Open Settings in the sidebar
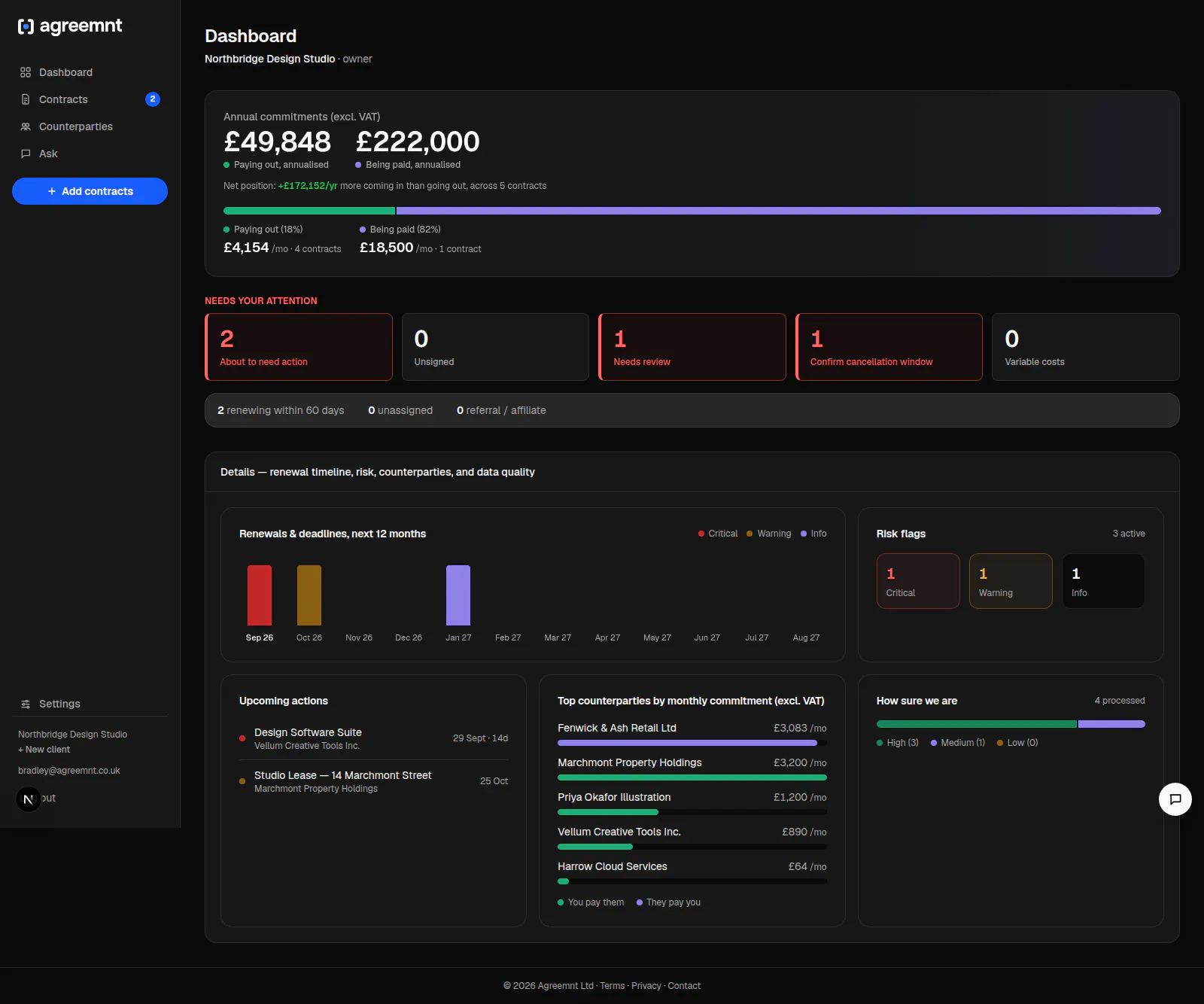This screenshot has height=1004, width=1204. [x=90, y=704]
